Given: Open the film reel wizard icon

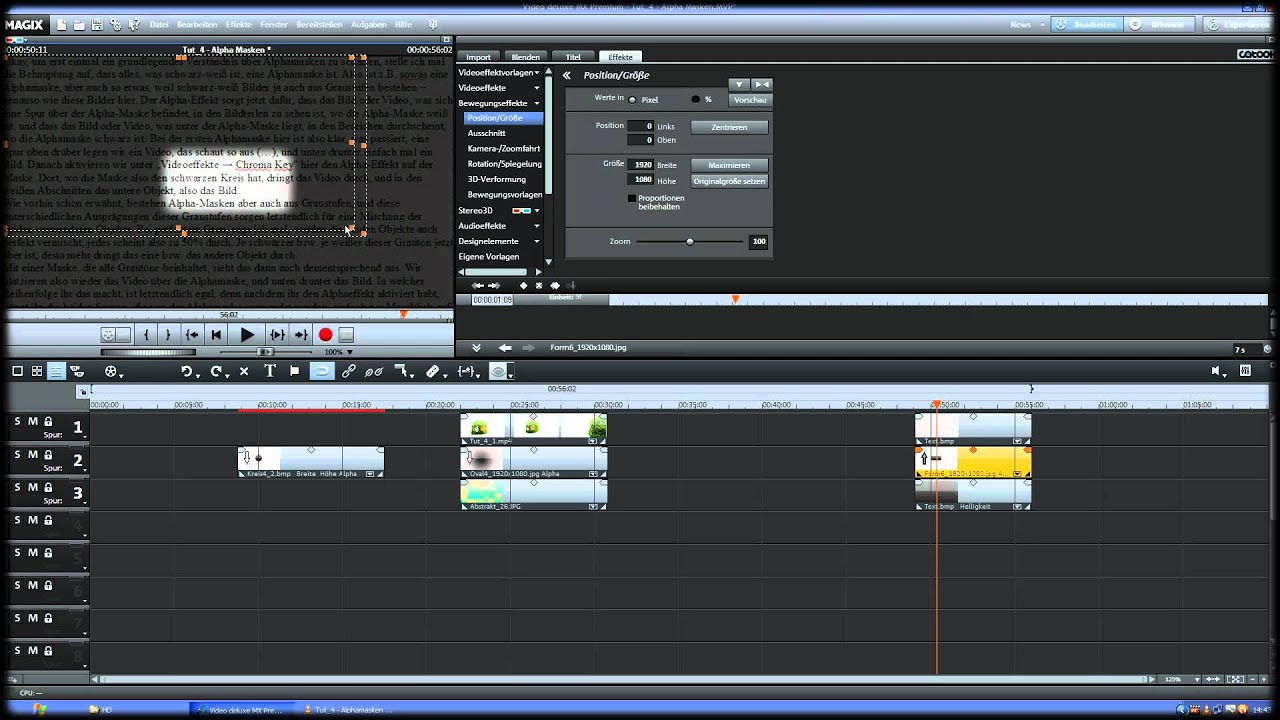Looking at the screenshot, I should click(113, 371).
